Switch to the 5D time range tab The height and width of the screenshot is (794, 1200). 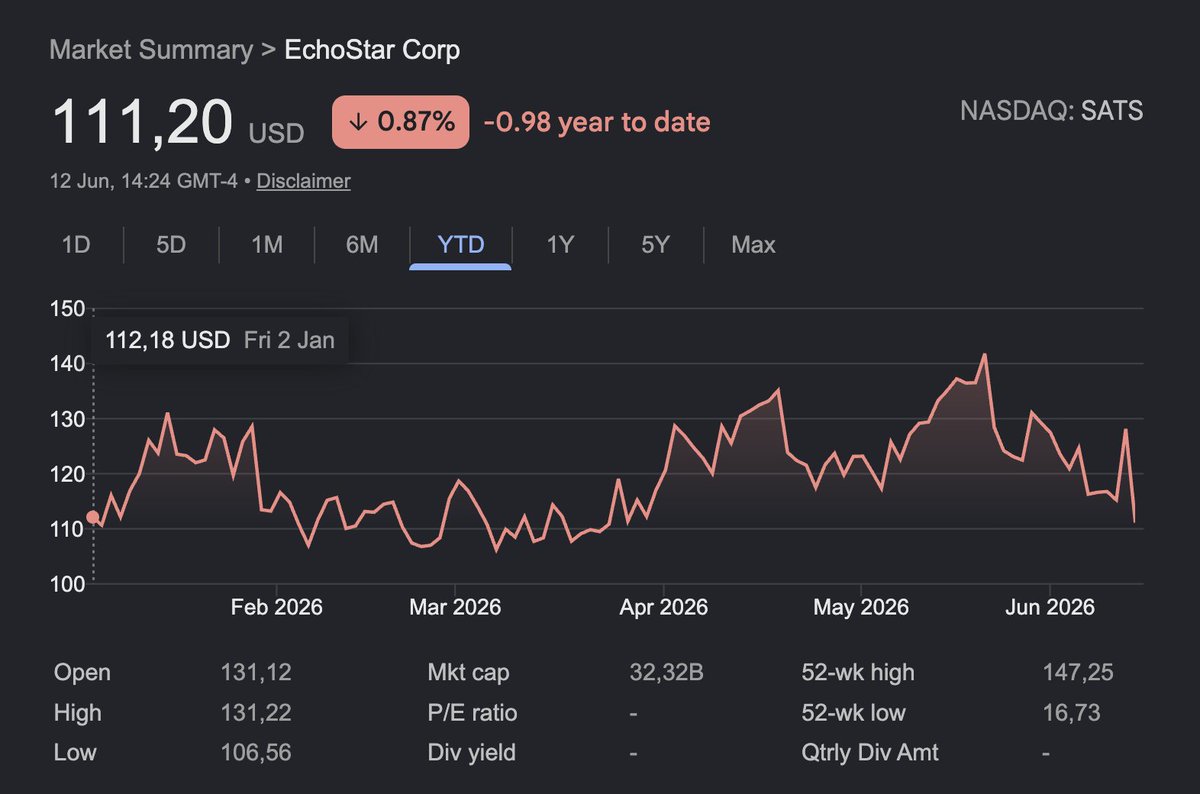tap(171, 245)
